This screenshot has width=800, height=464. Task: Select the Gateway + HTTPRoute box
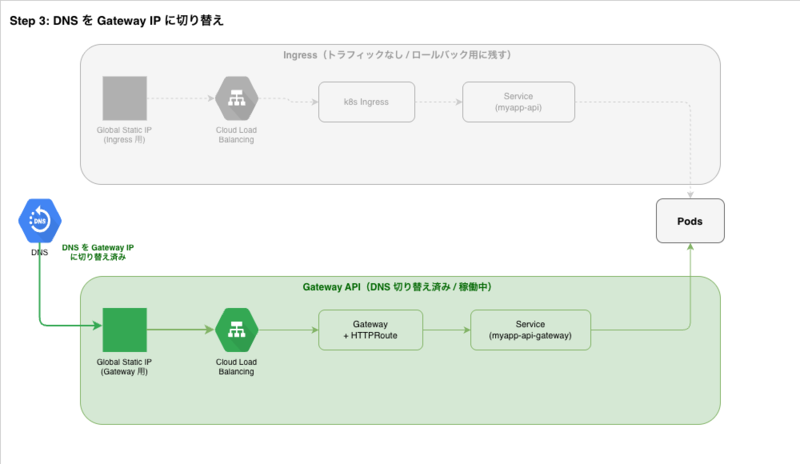pyautogui.click(x=370, y=330)
